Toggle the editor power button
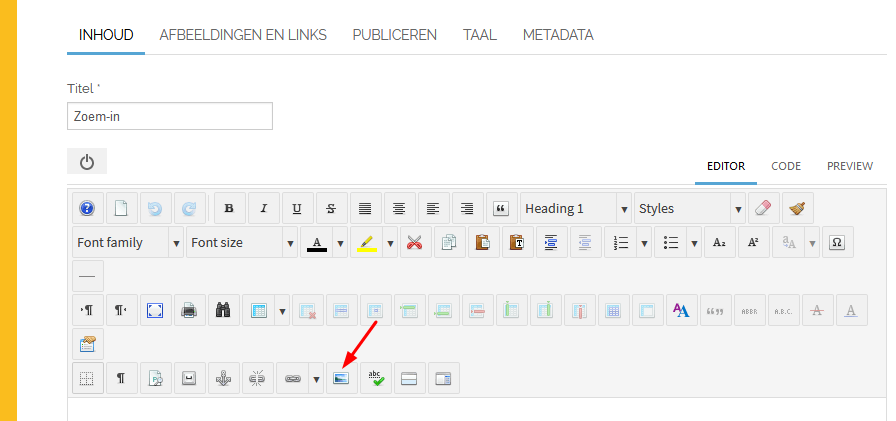 tap(87, 162)
